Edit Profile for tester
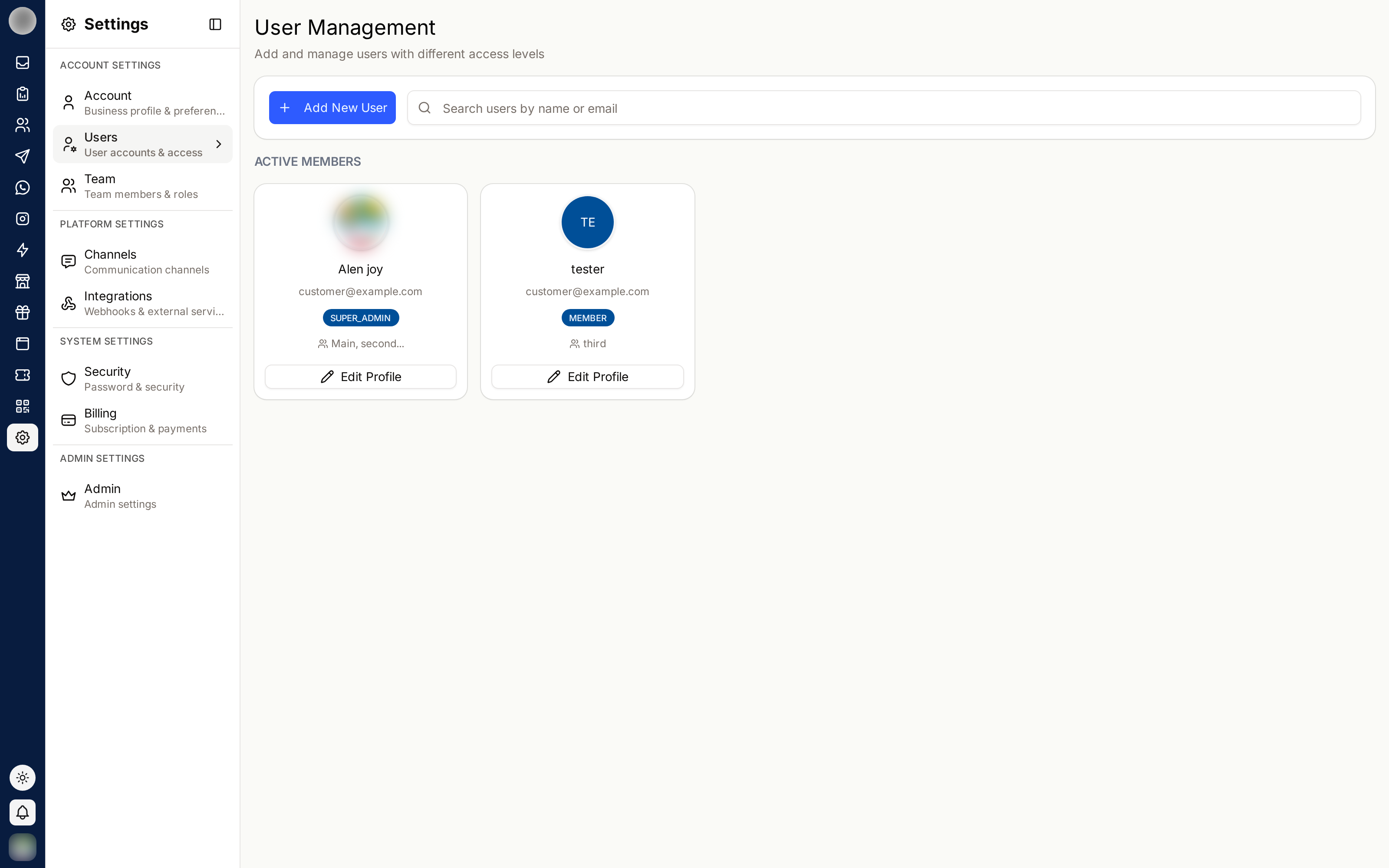 pyautogui.click(x=587, y=377)
